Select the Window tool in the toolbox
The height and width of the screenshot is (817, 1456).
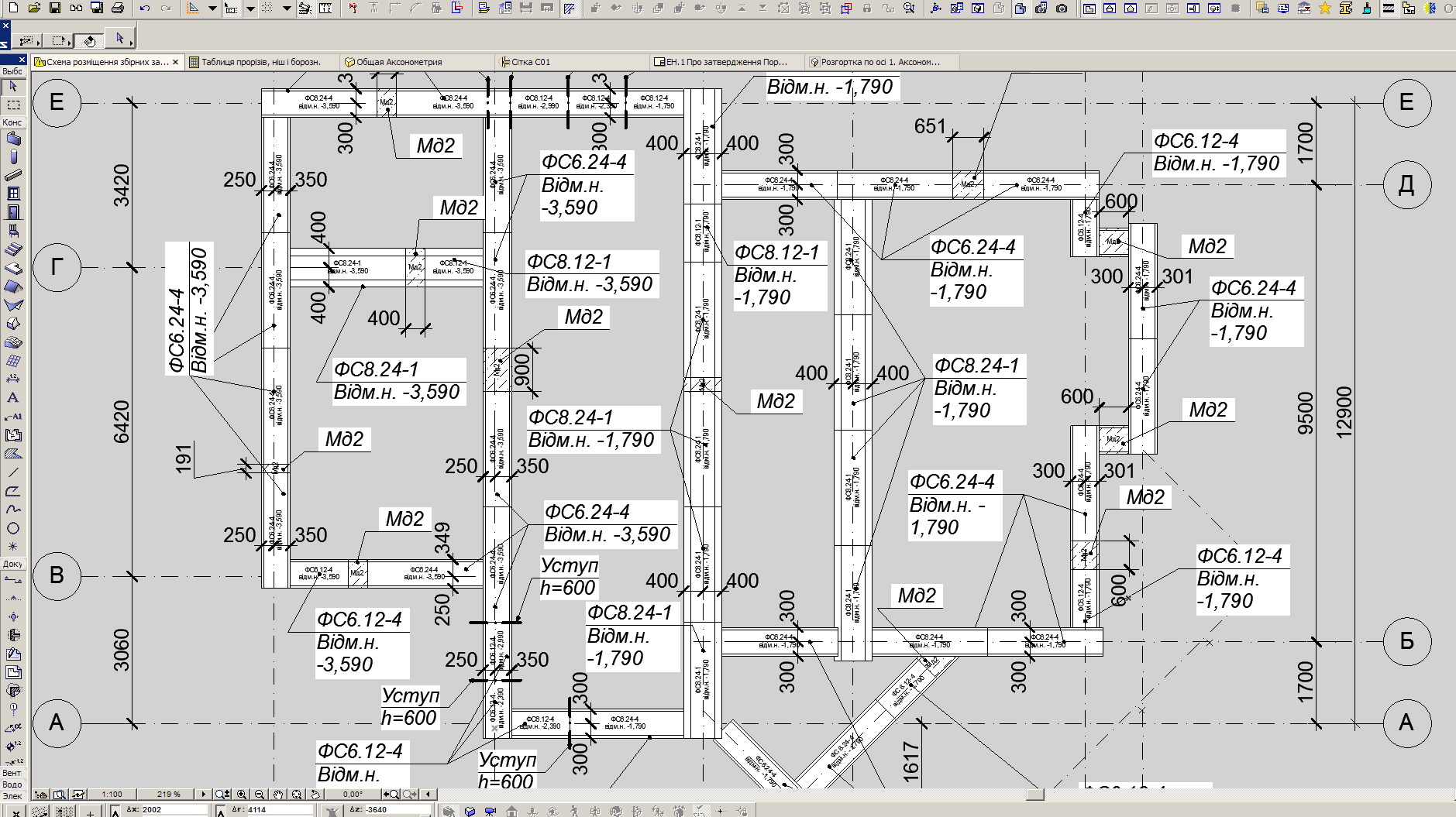(x=13, y=194)
